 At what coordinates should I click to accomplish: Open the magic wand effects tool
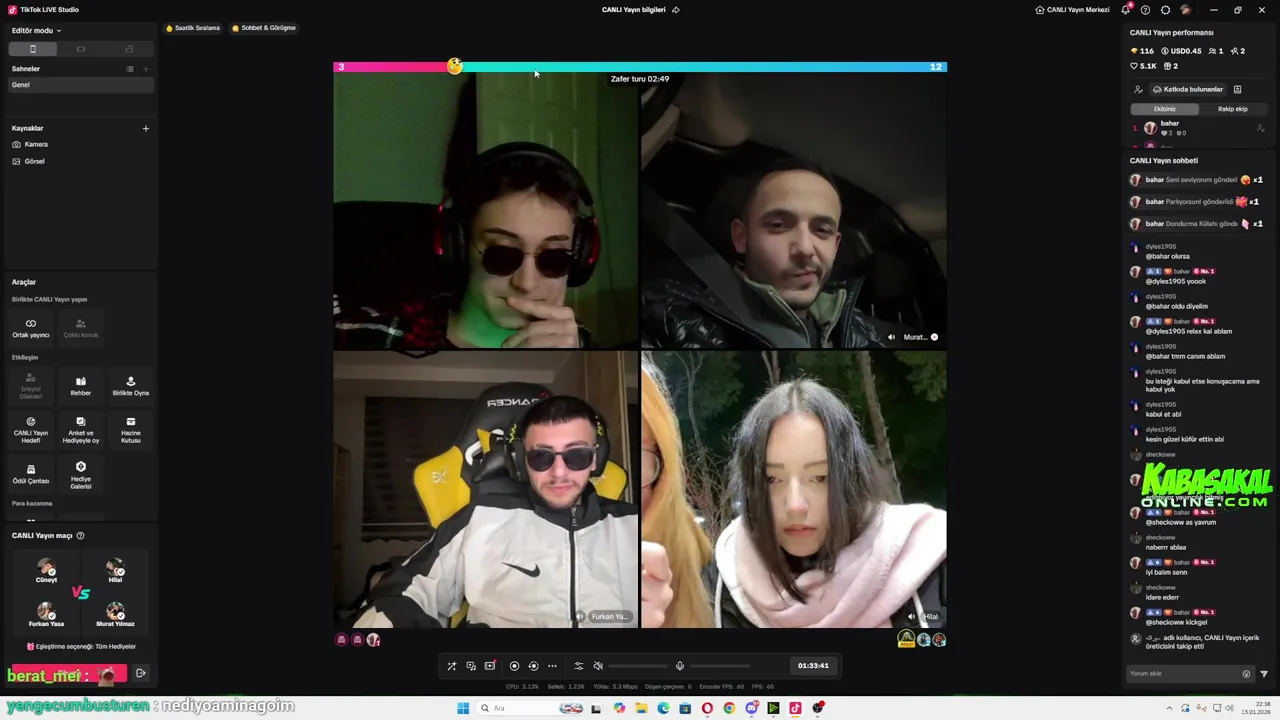[452, 666]
